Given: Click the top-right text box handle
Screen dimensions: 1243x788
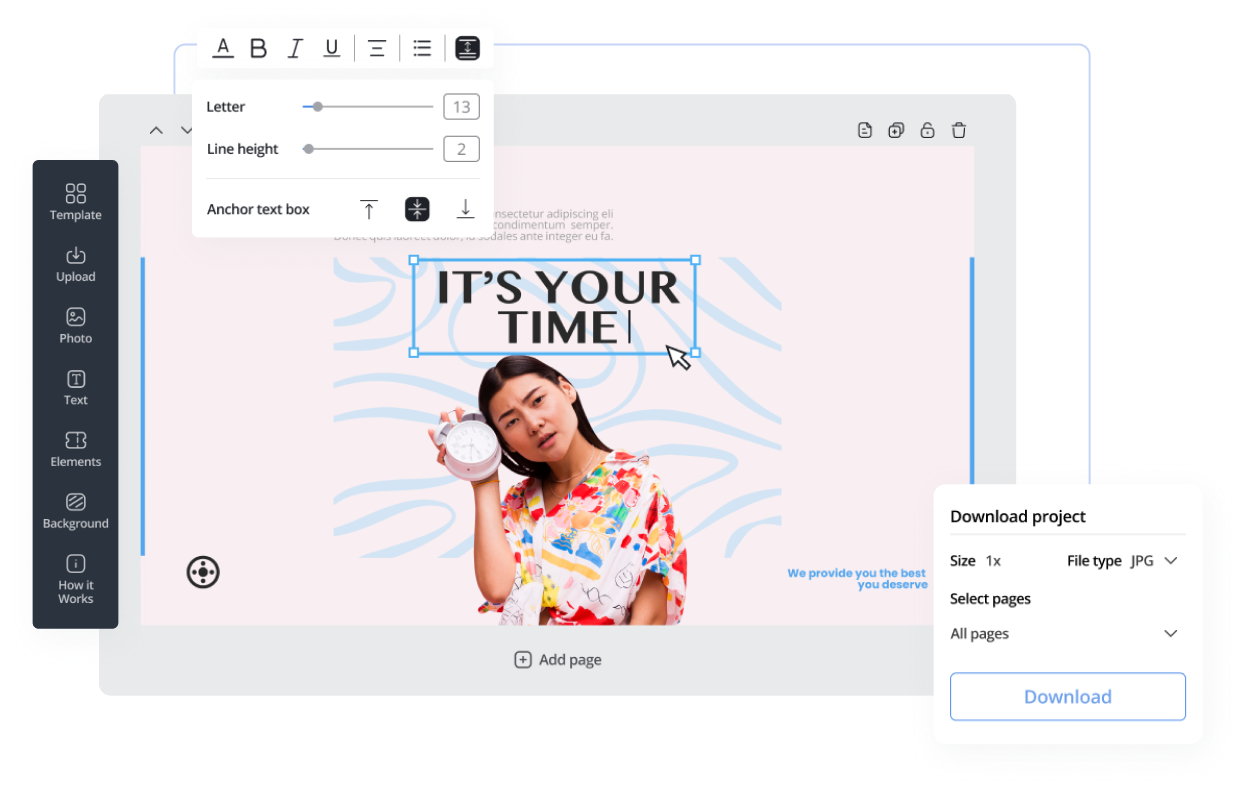Looking at the screenshot, I should point(696,260).
